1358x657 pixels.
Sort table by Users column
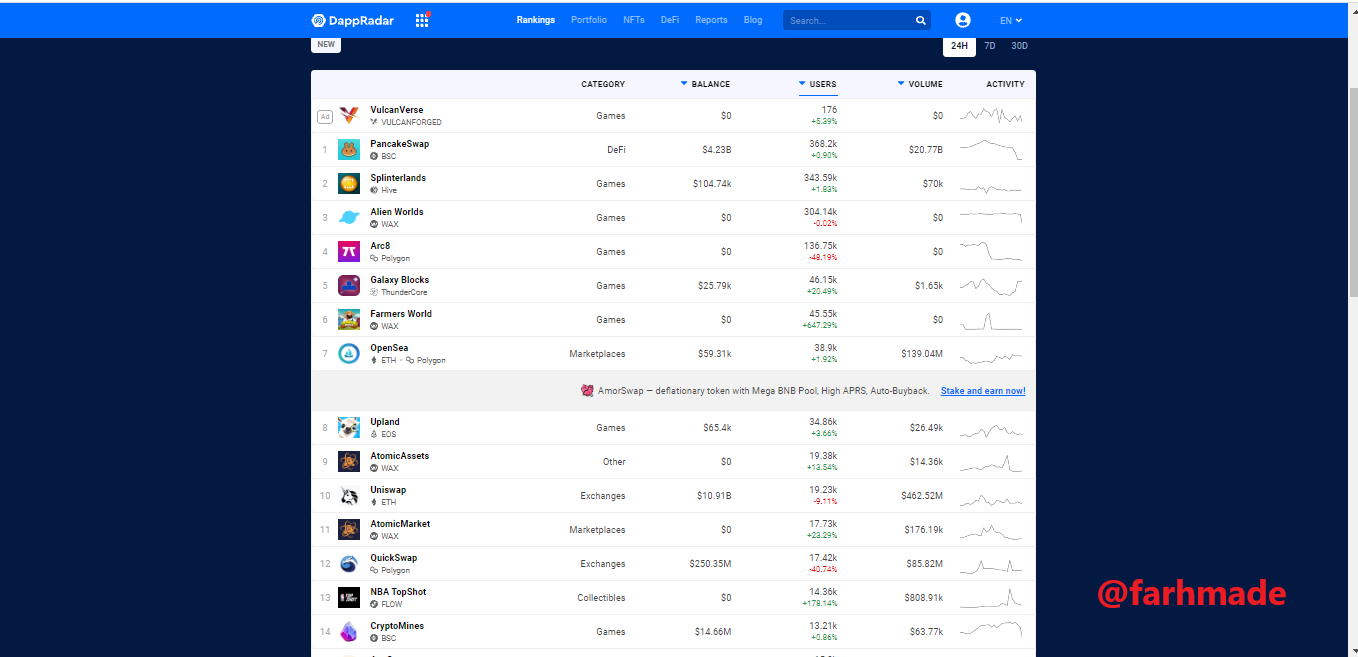coord(818,84)
